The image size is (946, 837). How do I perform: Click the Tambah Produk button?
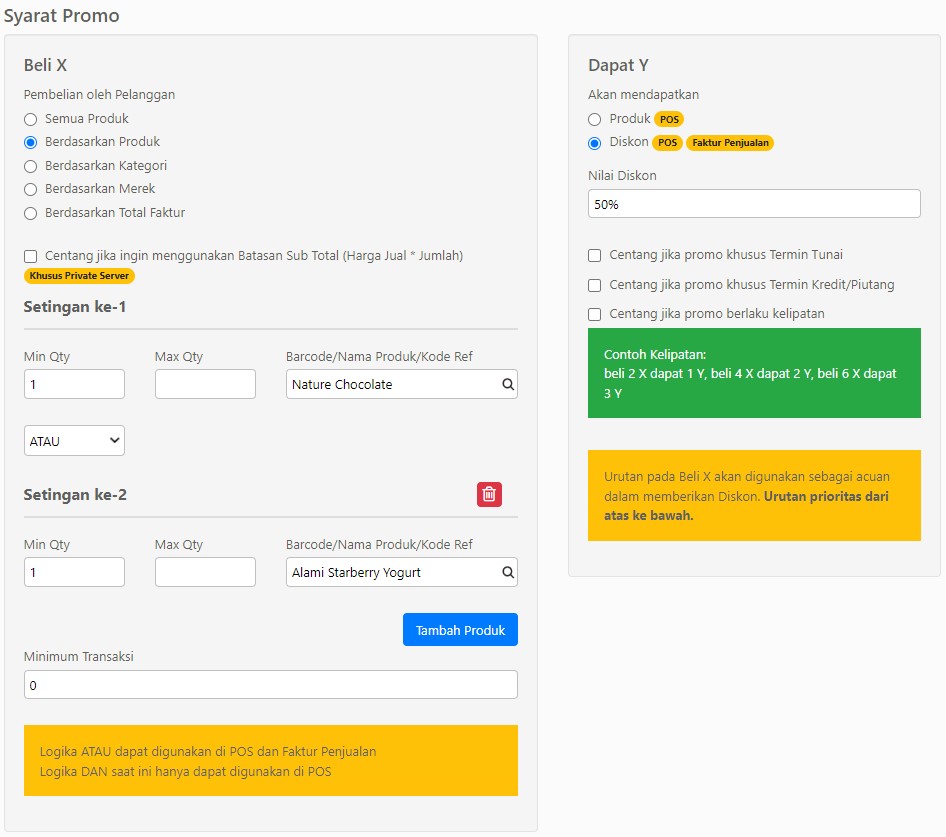[460, 630]
